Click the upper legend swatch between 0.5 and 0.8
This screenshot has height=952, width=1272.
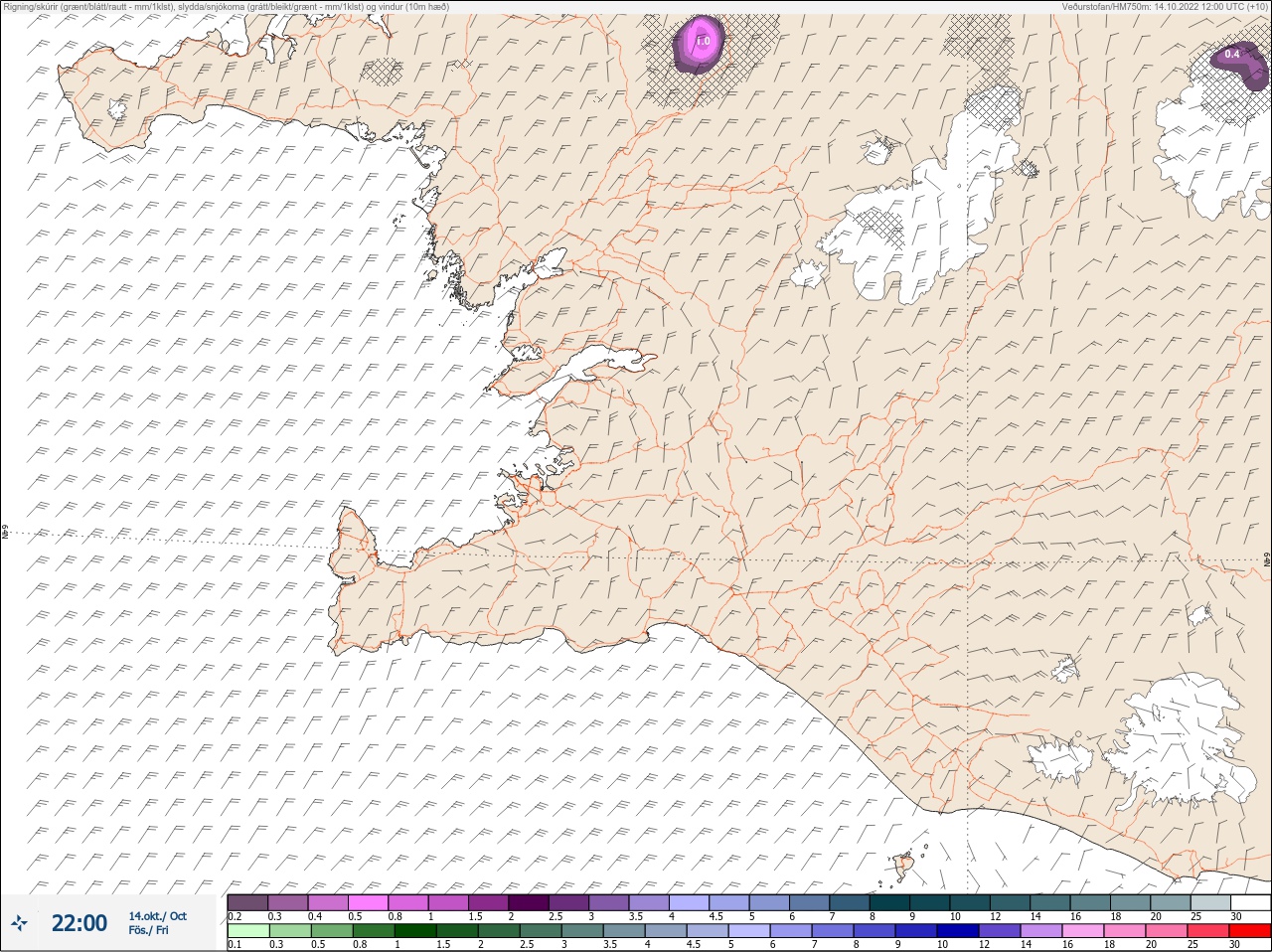pyautogui.click(x=368, y=902)
